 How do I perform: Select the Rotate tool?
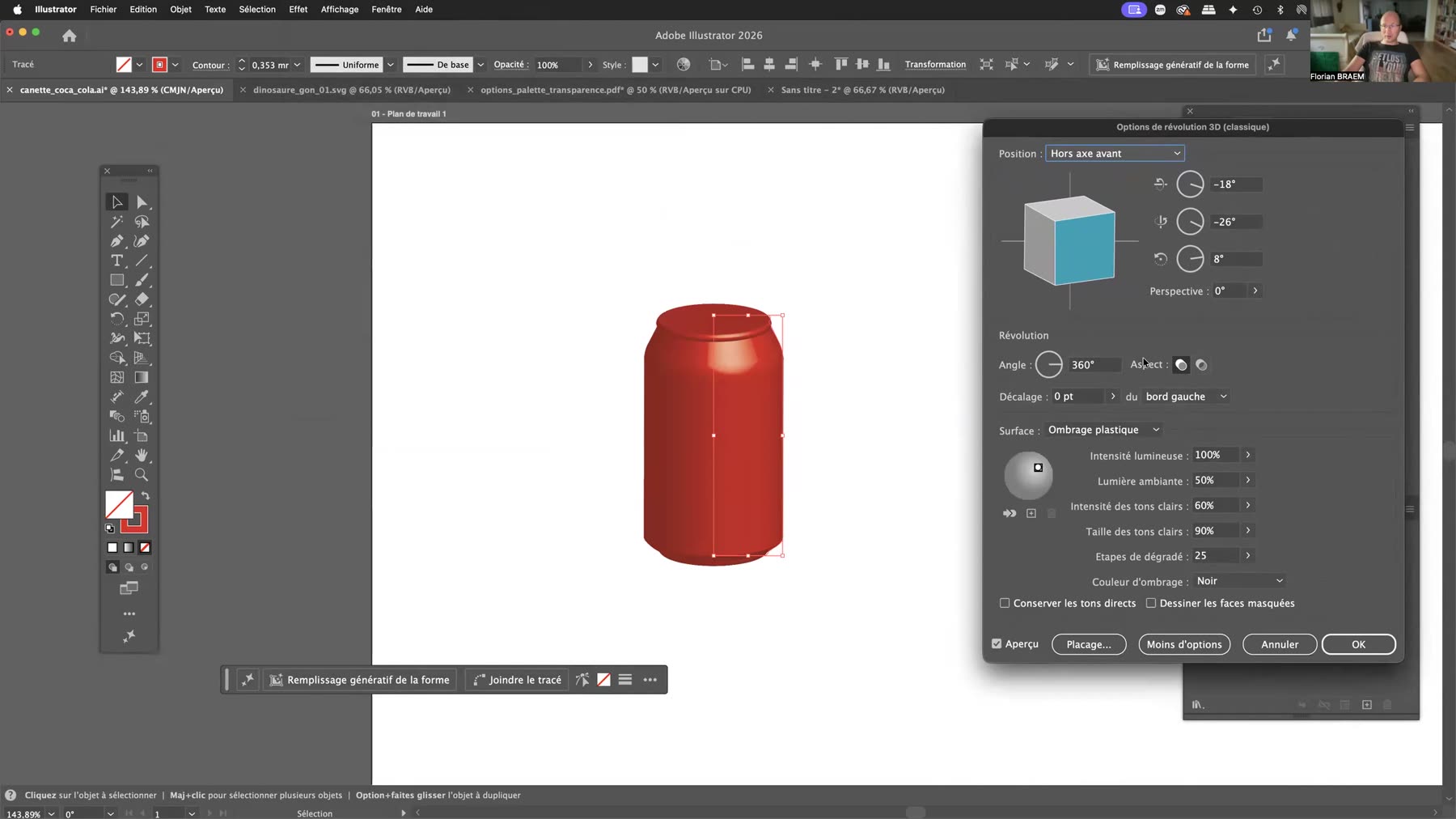117,319
